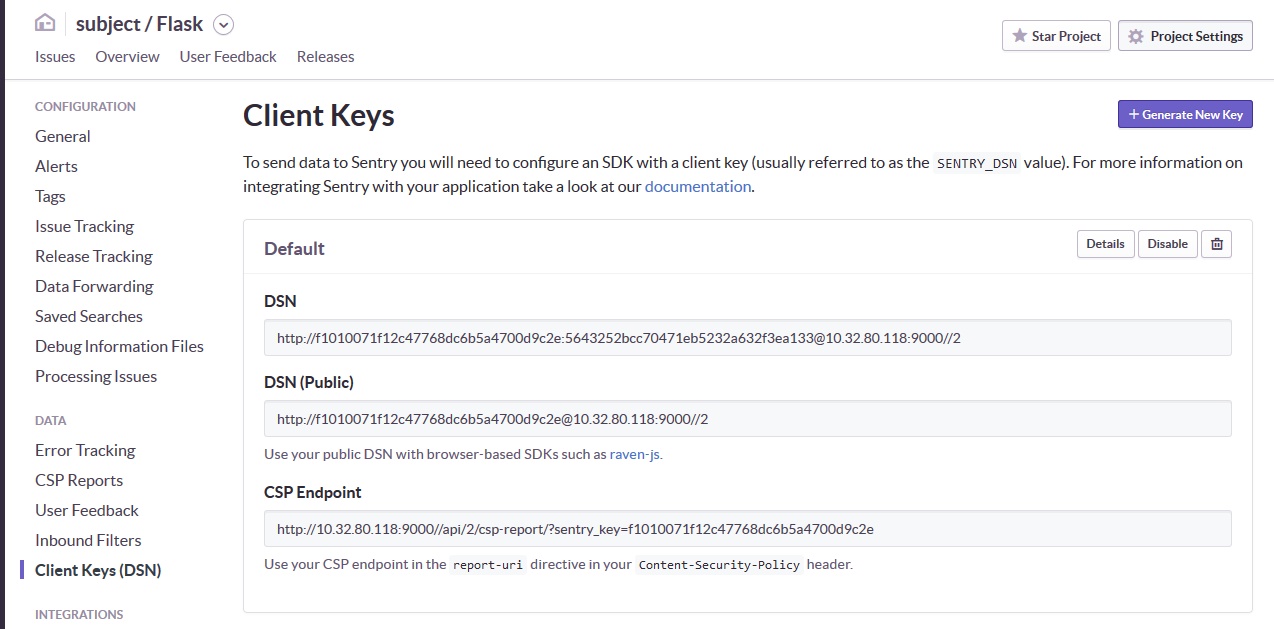Image resolution: width=1274 pixels, height=629 pixels.
Task: Click the Sentry home logo icon
Action: 45,23
